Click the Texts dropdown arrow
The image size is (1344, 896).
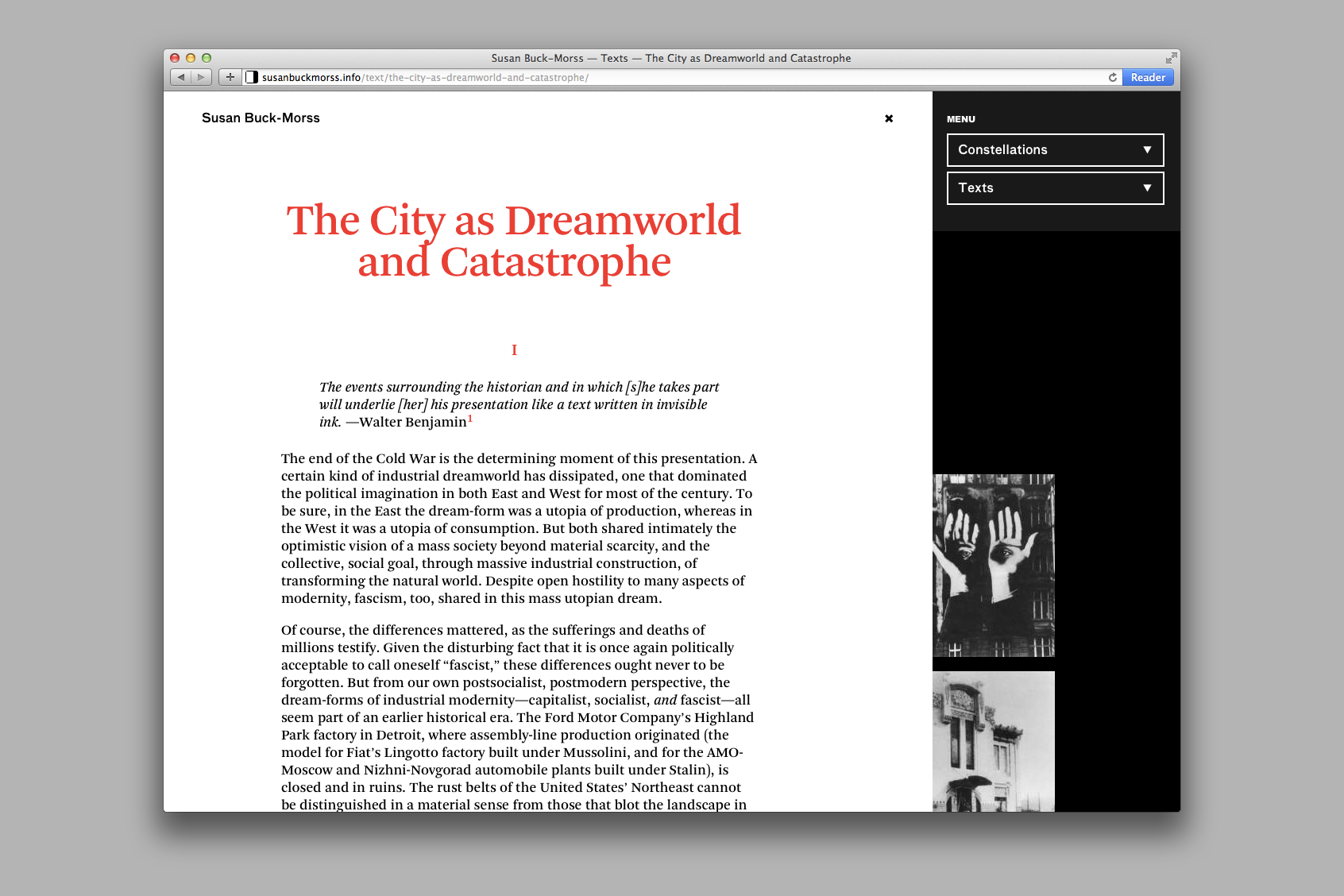click(1147, 188)
